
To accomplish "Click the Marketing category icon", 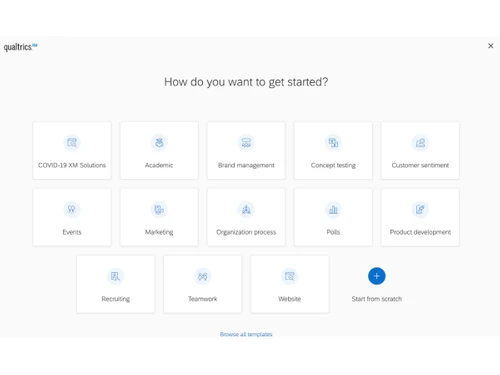I will click(159, 209).
